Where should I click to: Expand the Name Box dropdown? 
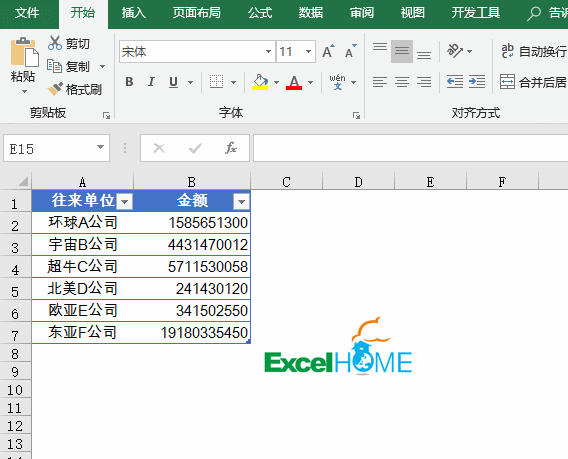tap(100, 147)
